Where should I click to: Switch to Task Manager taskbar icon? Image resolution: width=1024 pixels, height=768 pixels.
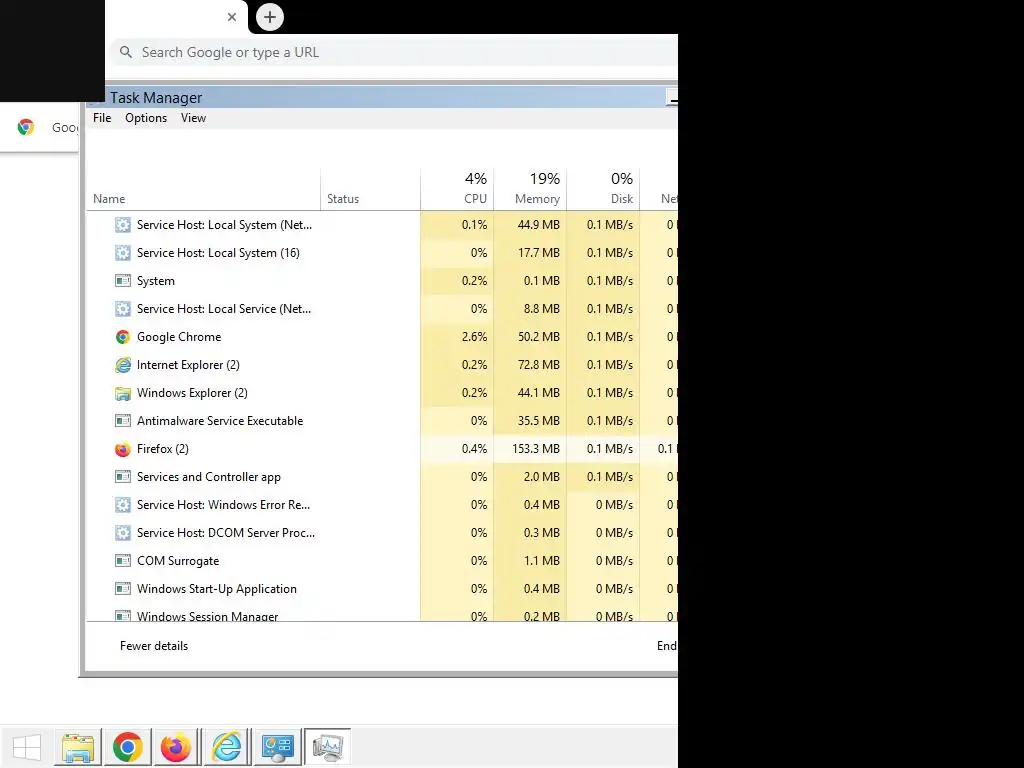[327, 746]
